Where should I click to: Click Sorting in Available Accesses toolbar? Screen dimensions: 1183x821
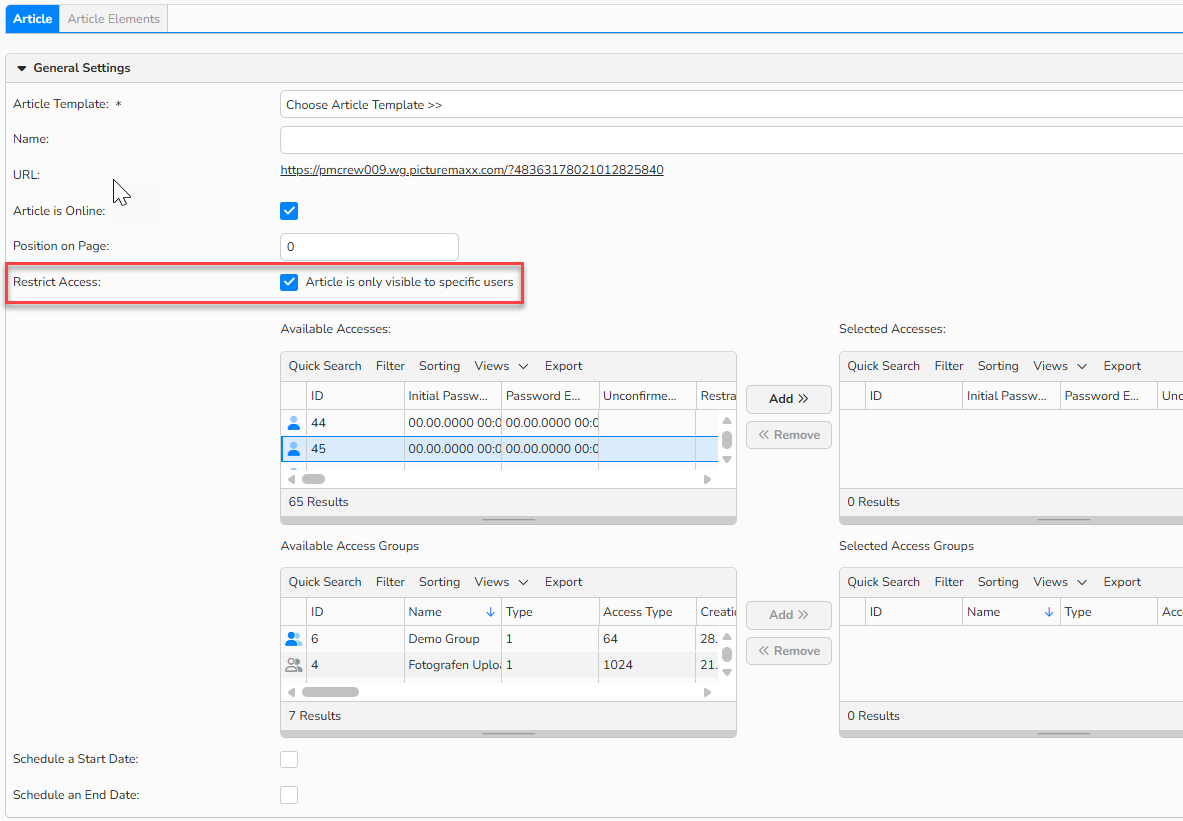pyautogui.click(x=439, y=366)
